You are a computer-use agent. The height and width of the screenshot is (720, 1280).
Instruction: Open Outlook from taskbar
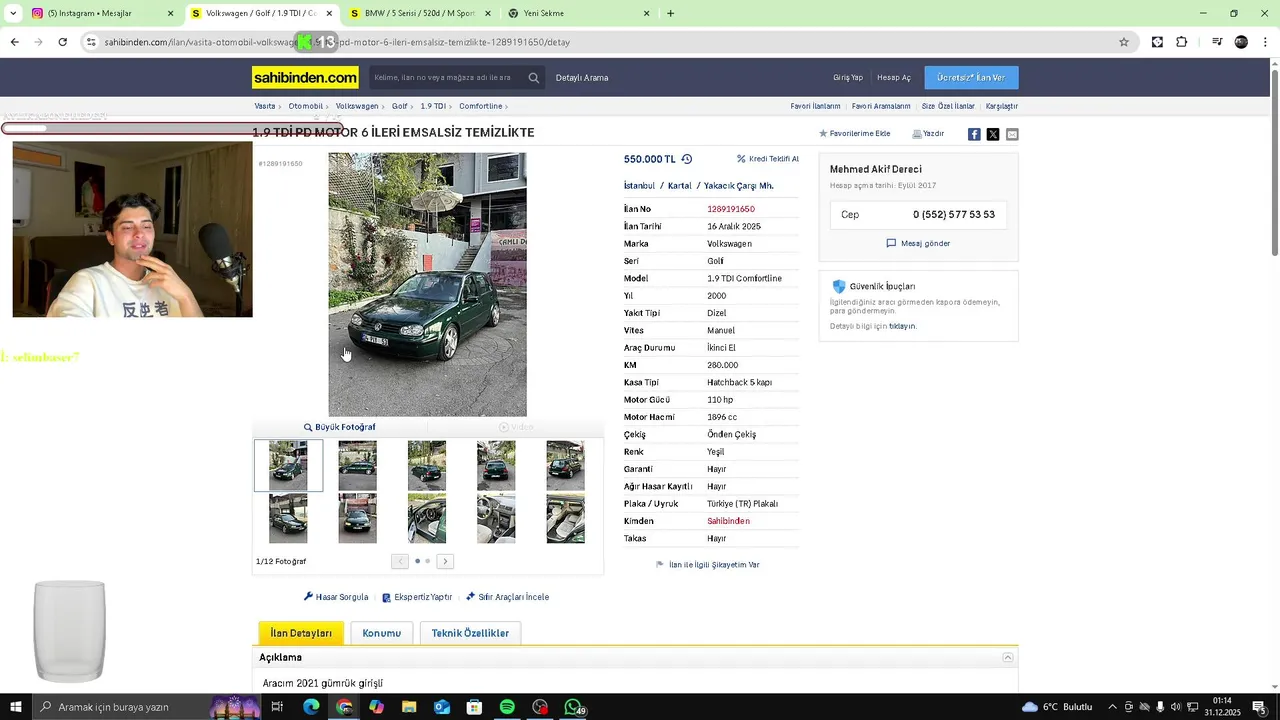[442, 707]
